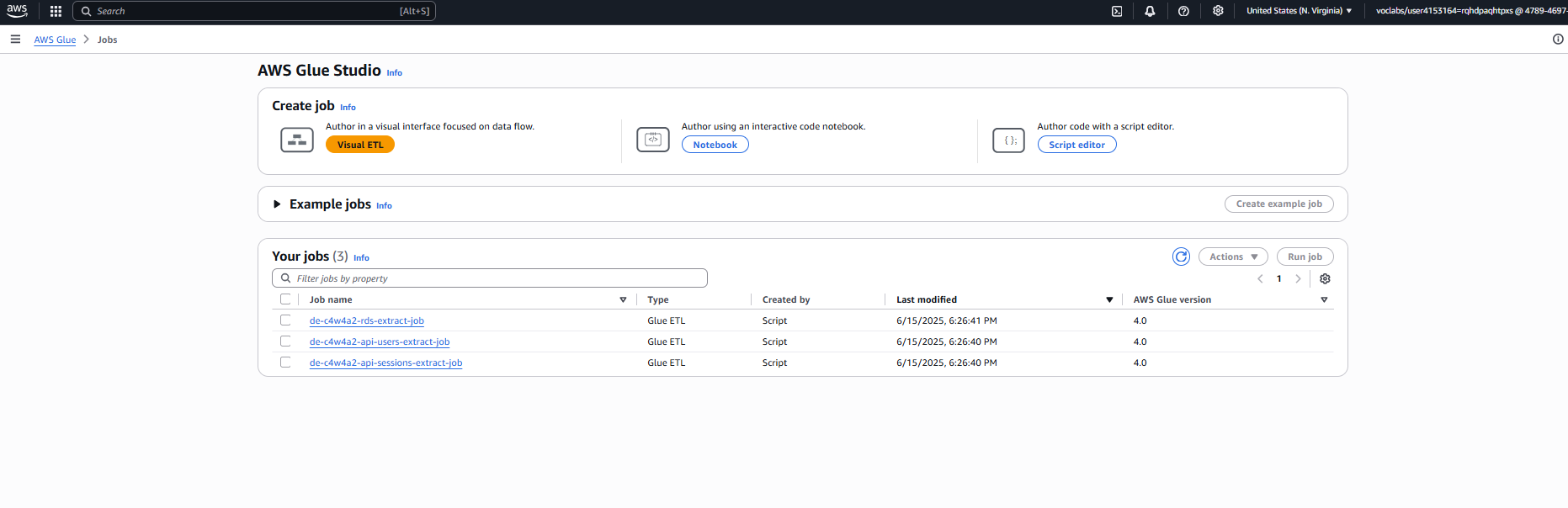
Task: Toggle the side navigation hamburger menu
Action: pyautogui.click(x=15, y=40)
